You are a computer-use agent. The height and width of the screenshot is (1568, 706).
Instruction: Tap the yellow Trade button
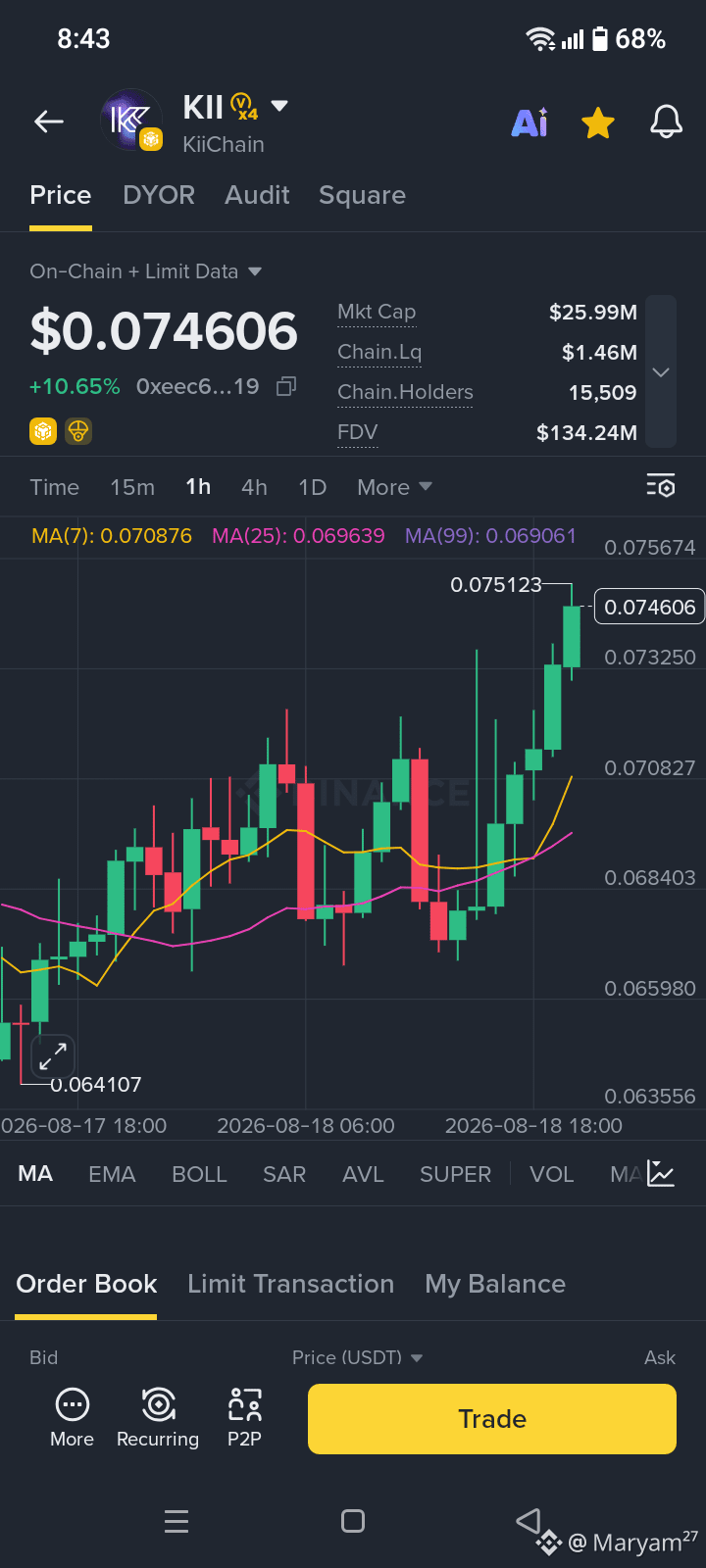pos(492,1419)
